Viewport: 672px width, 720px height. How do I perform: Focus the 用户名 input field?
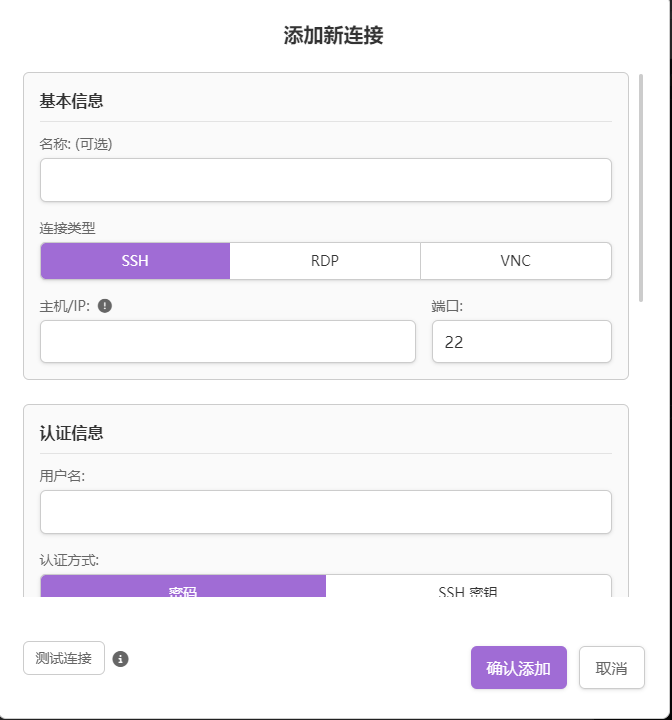(x=325, y=512)
